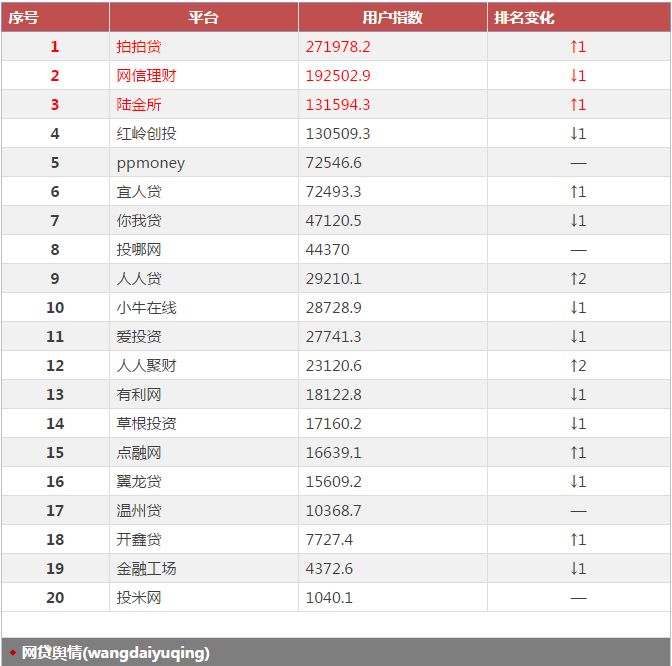This screenshot has width=672, height=666.
Task: Click the 网贷舆情(wangdaiyuqing) footer label
Action: click(115, 653)
